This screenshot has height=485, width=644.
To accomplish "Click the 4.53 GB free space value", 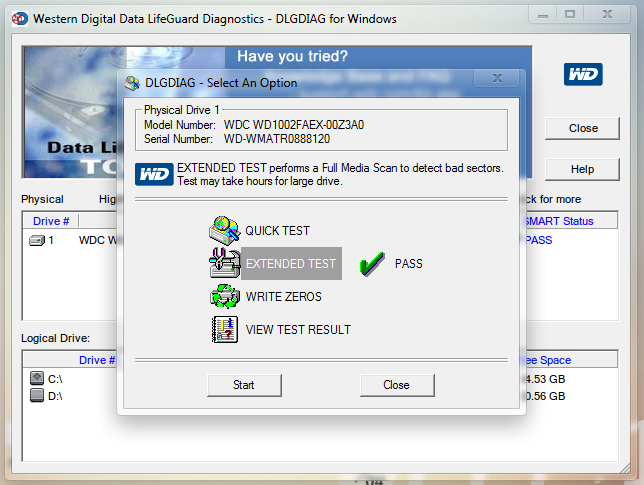I will pyautogui.click(x=546, y=379).
